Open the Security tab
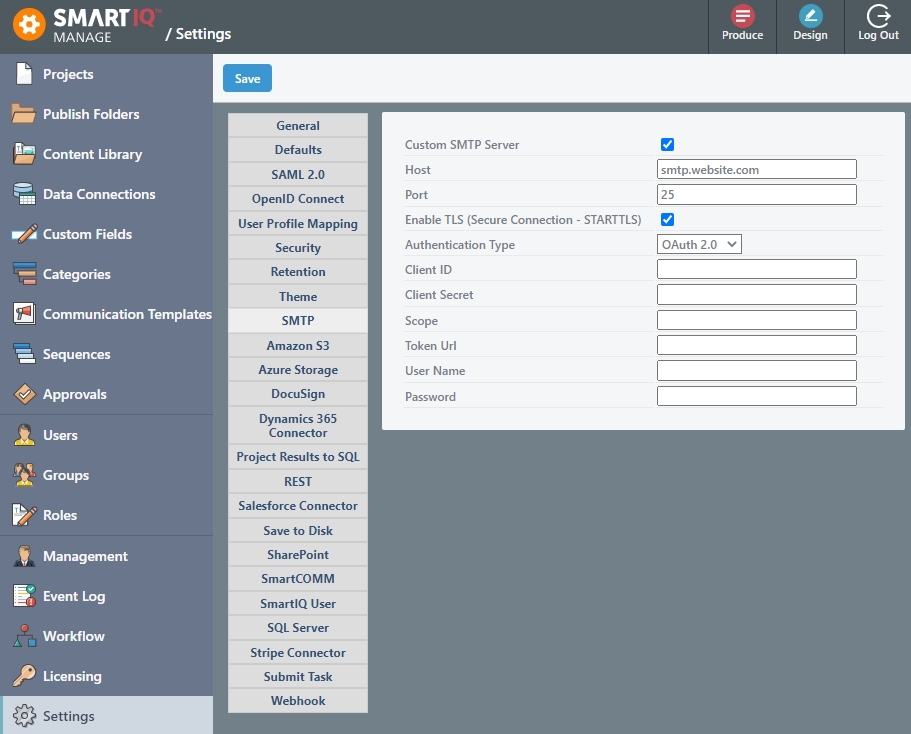The width and height of the screenshot is (911, 734). point(298,248)
